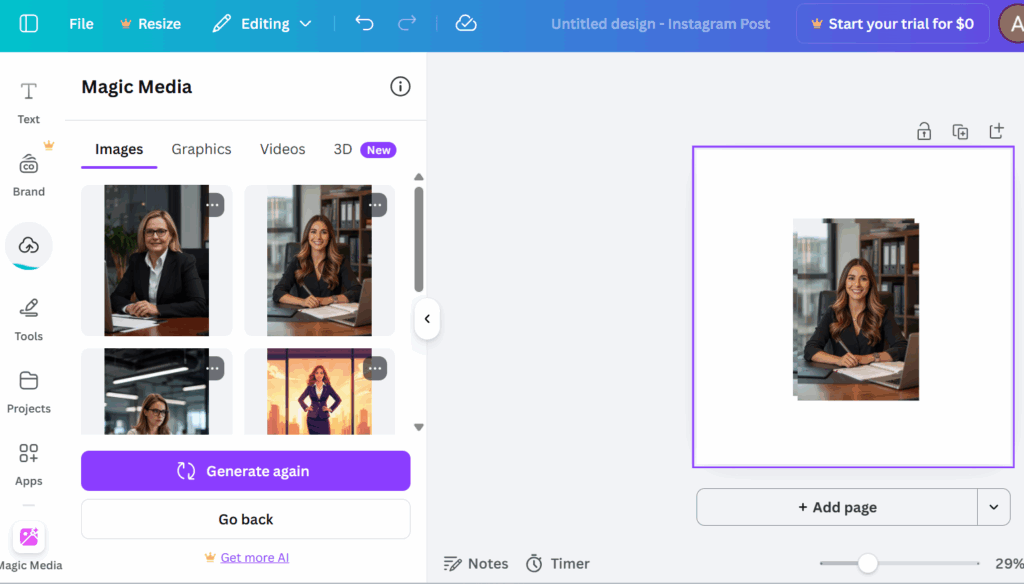Open the Magic Media panel
Viewport: 1024px width, 584px height.
pos(28,538)
